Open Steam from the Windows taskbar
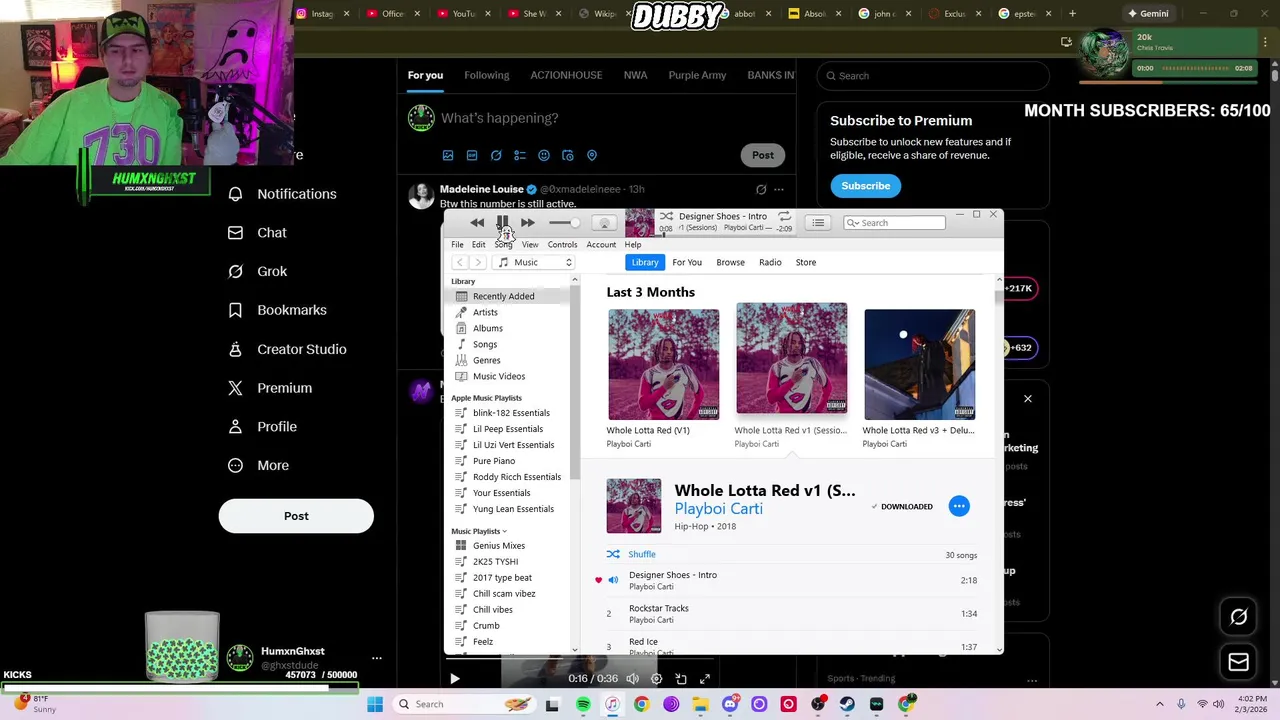 pos(847,704)
